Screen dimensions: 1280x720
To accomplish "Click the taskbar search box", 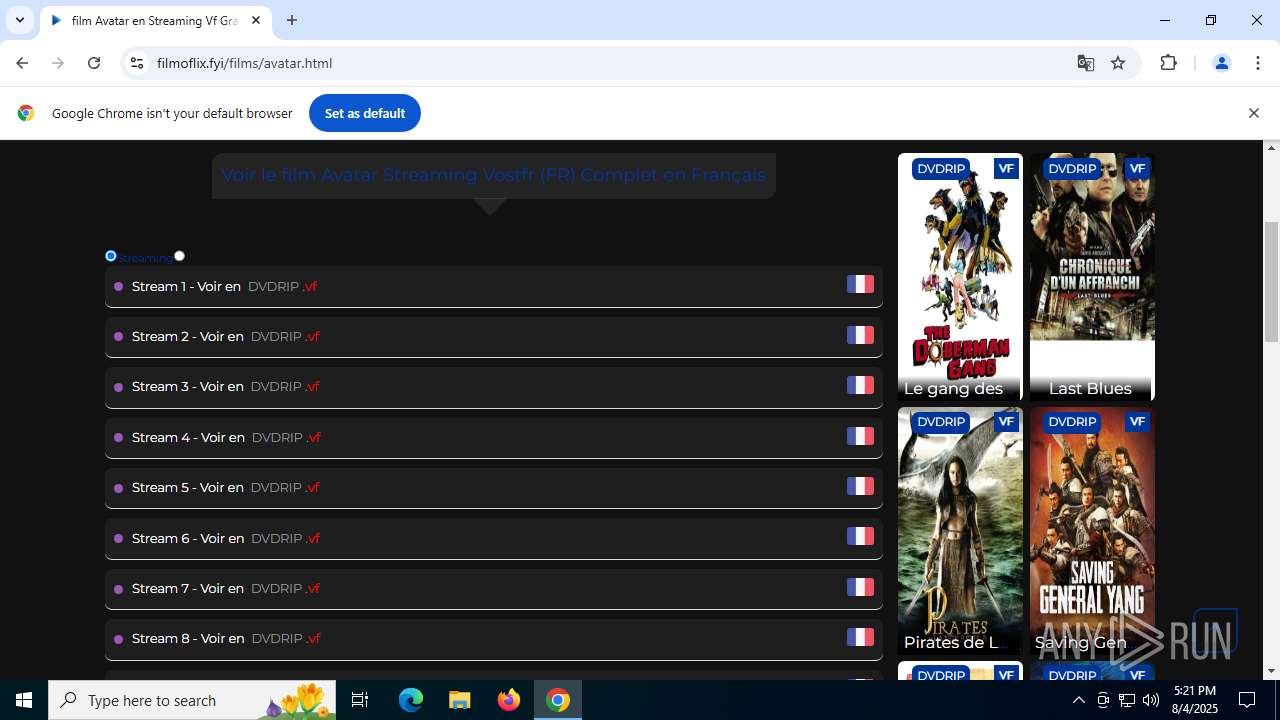I will [x=193, y=700].
